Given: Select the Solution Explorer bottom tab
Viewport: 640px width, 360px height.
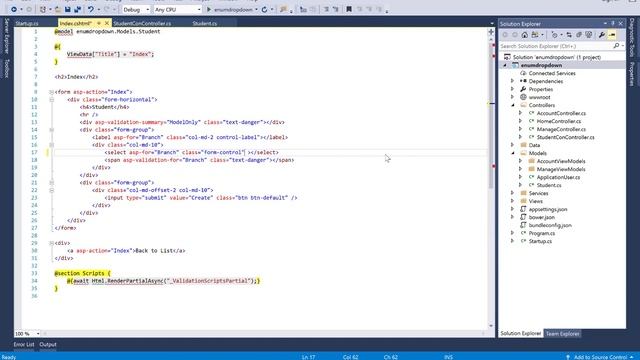Looking at the screenshot, I should click(x=521, y=333).
